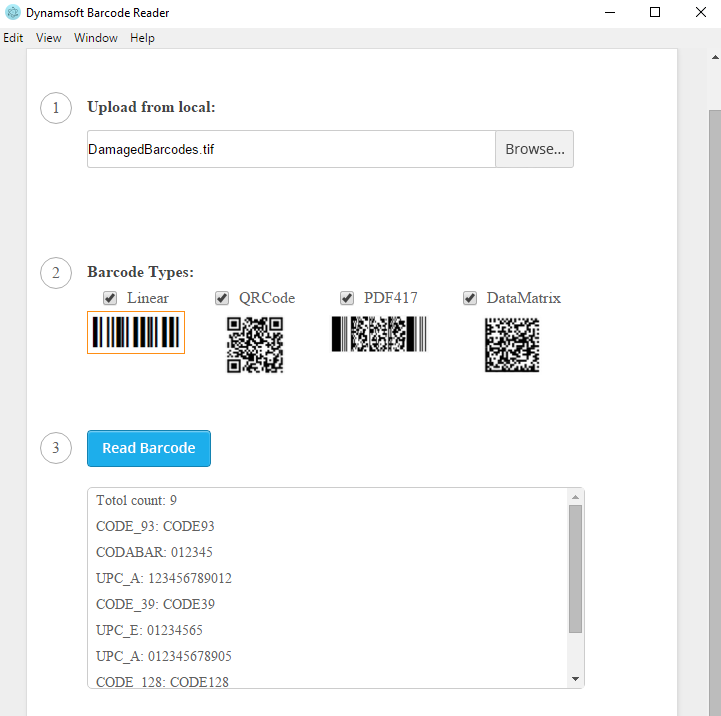This screenshot has width=721, height=716.
Task: Click the Linear barcode sample image
Action: [x=136, y=332]
